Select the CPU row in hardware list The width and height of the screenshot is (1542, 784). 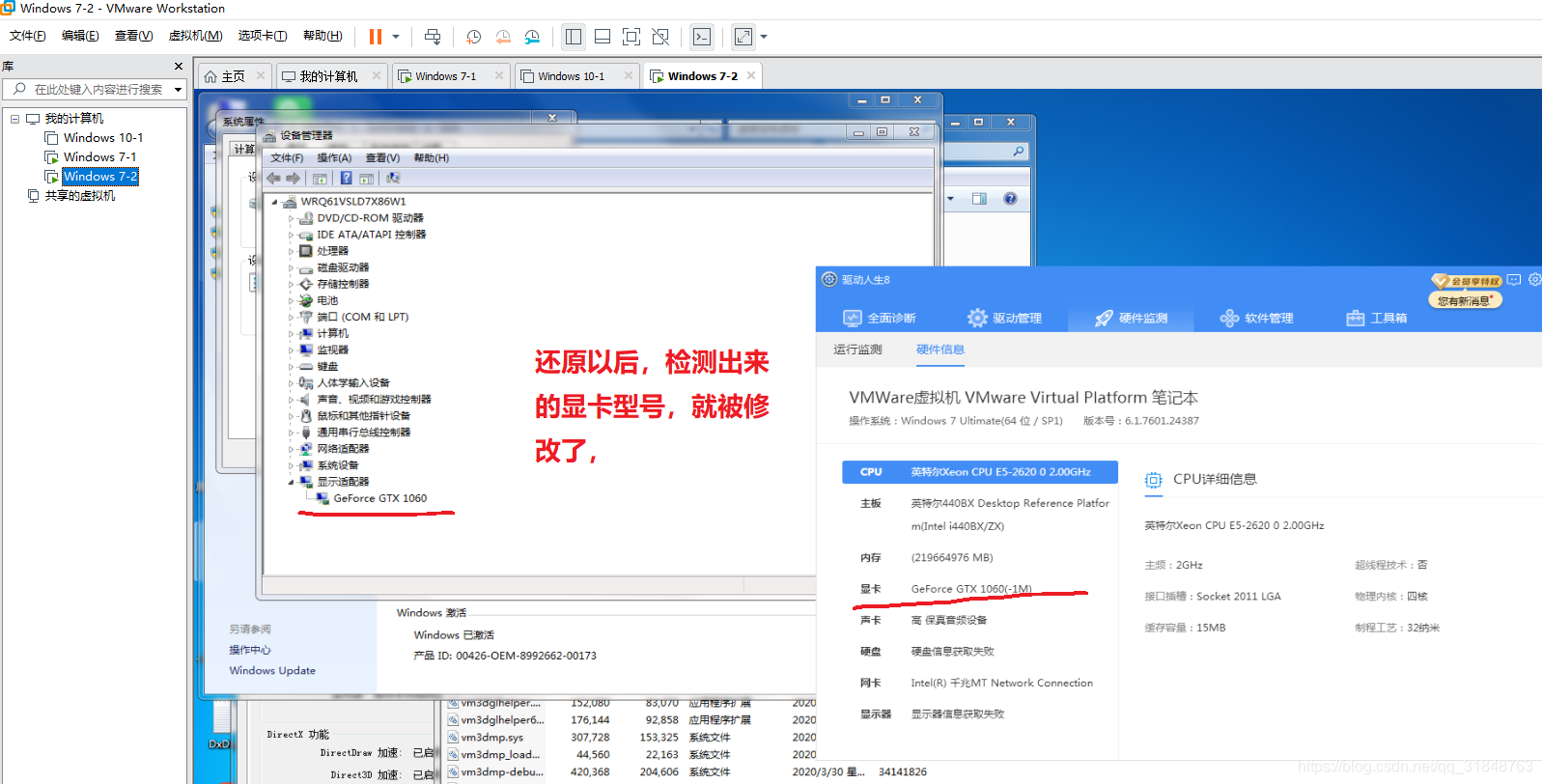point(980,472)
